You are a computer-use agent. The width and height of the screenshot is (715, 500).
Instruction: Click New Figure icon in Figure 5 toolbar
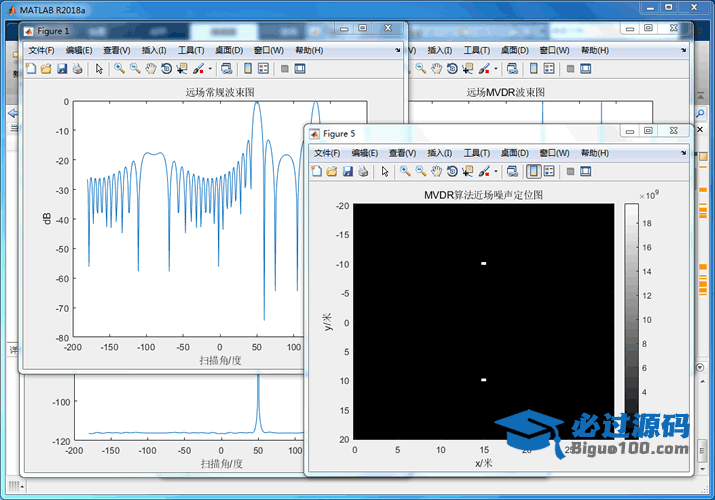(316, 171)
